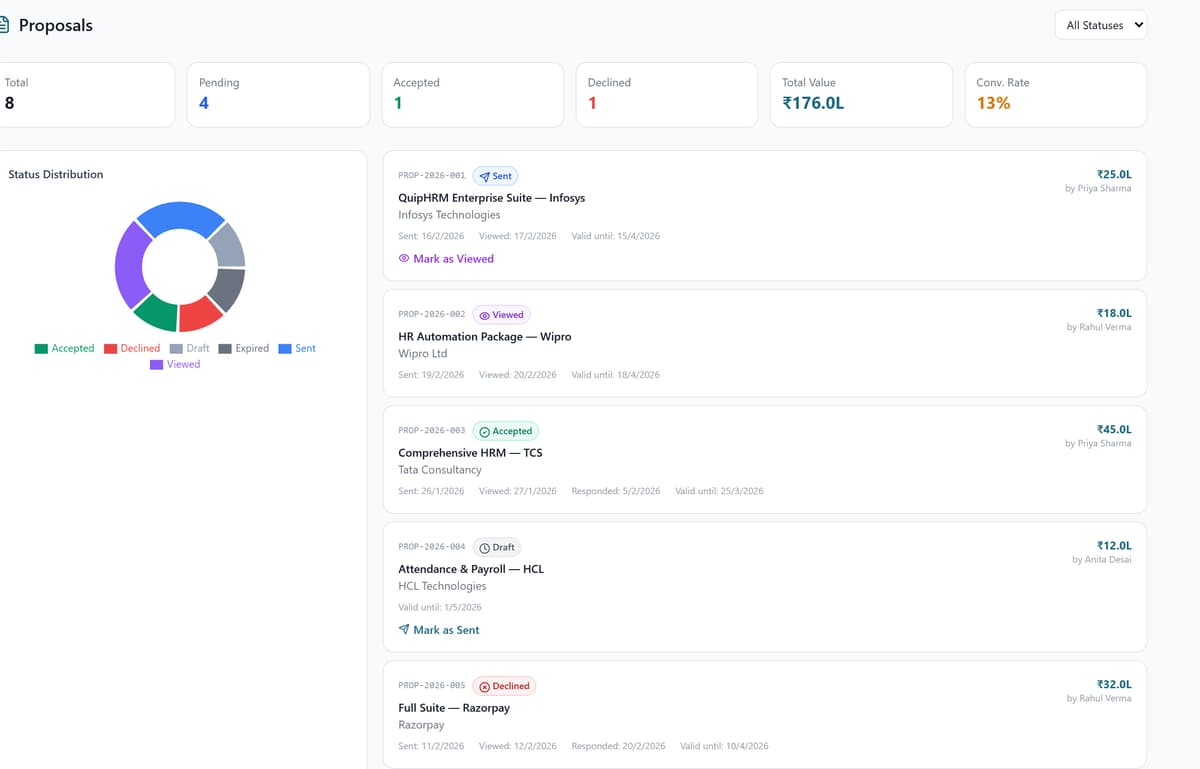Image resolution: width=1200 pixels, height=769 pixels.
Task: Click the Status Distribution heading
Action: [x=56, y=174]
